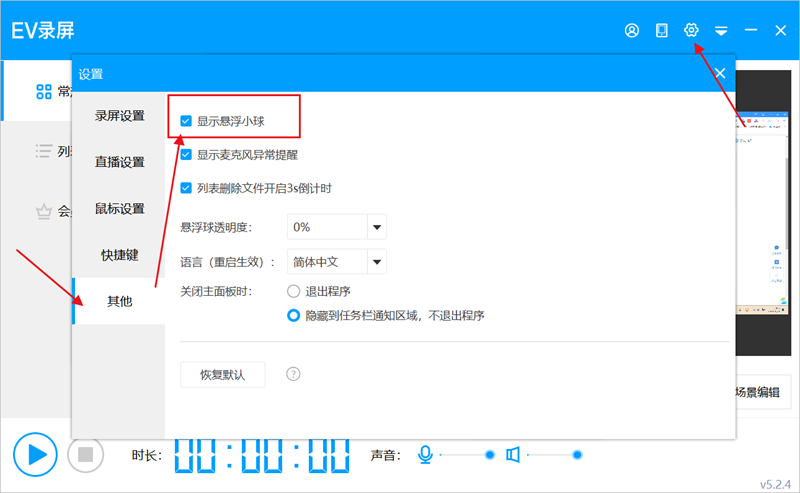Image resolution: width=800 pixels, height=493 pixels.
Task: Toggle 显示麦克风异常提醒 checkbox
Action: point(186,155)
